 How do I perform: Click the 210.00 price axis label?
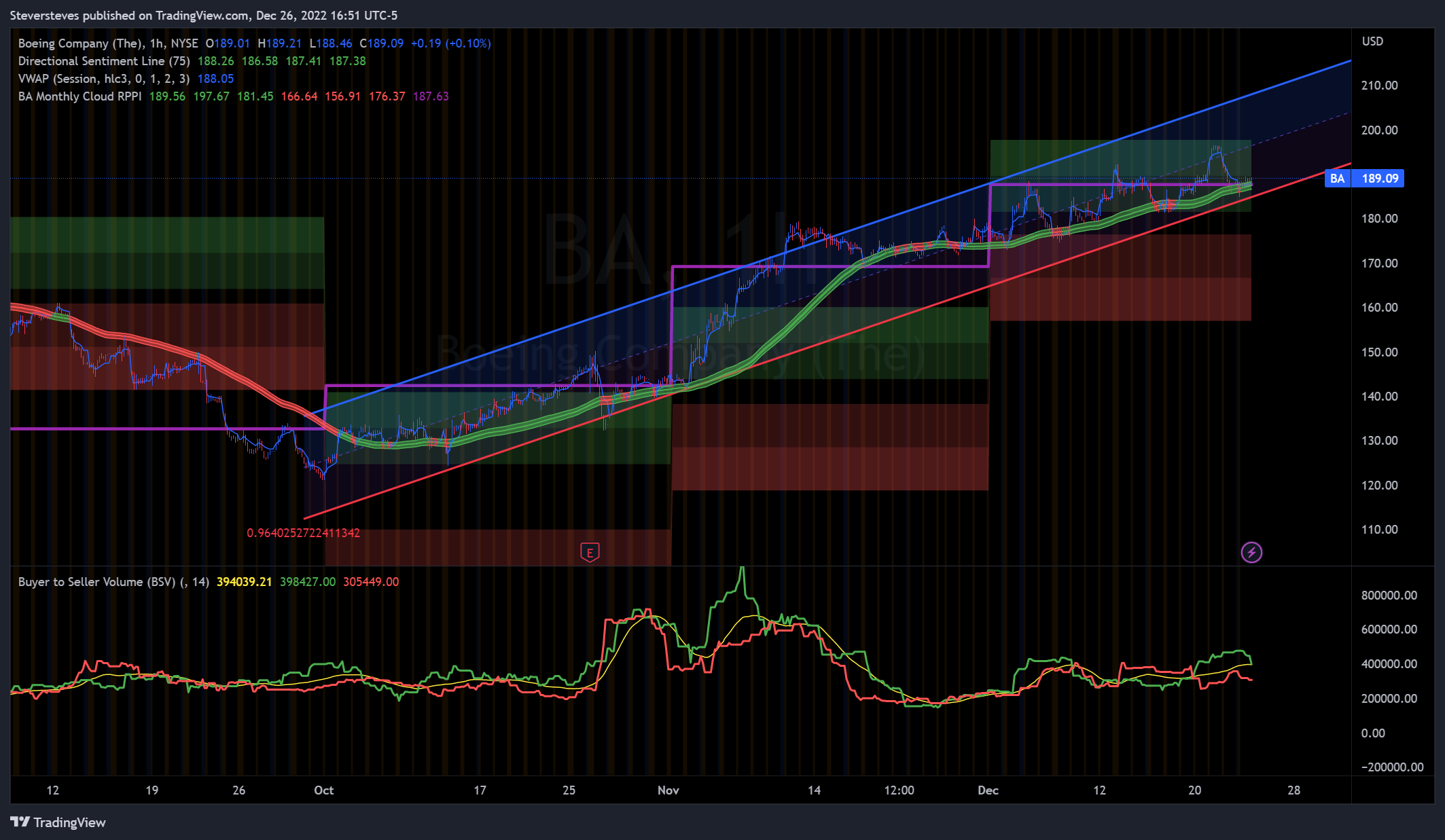[1380, 86]
